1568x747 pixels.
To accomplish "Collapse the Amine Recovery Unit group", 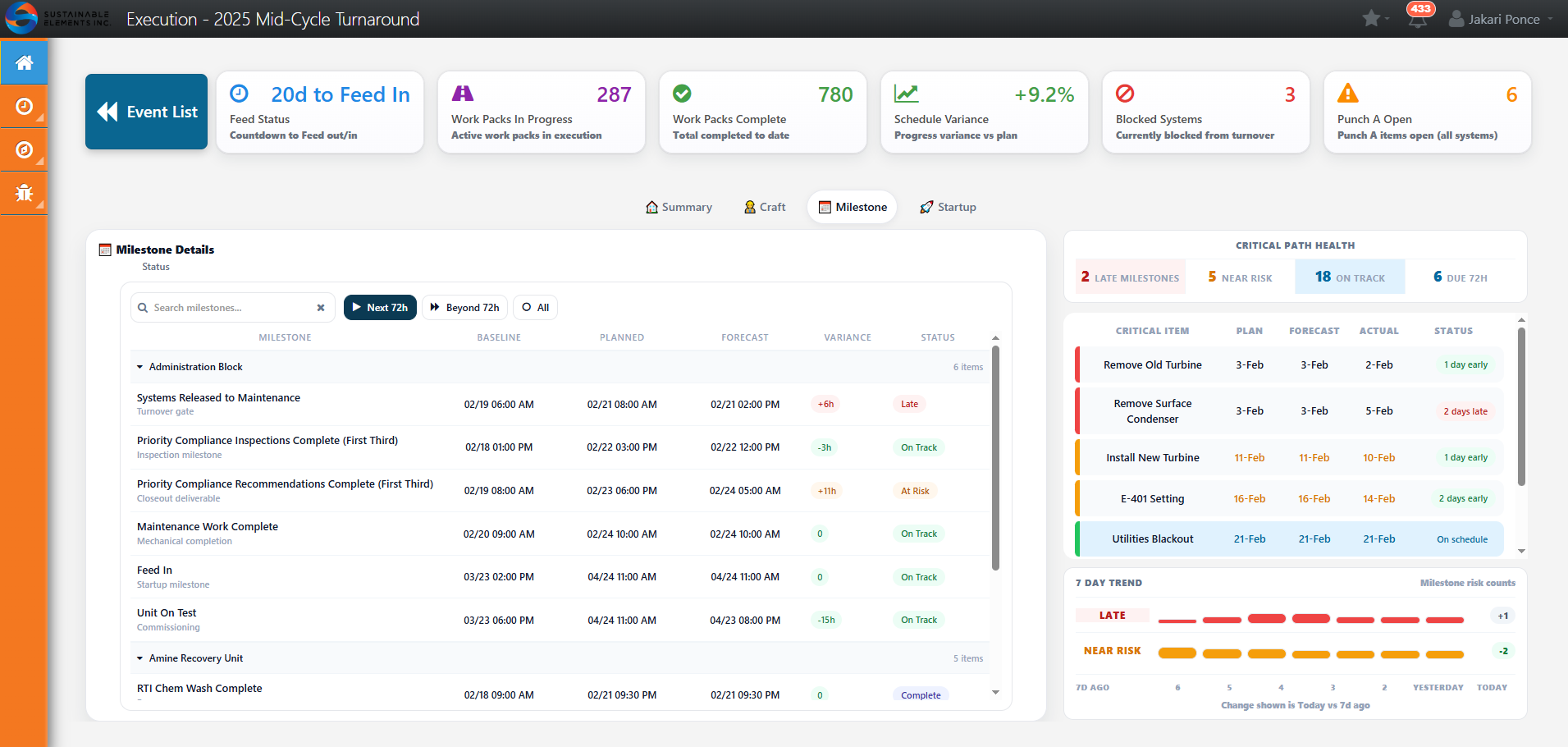I will click(139, 658).
